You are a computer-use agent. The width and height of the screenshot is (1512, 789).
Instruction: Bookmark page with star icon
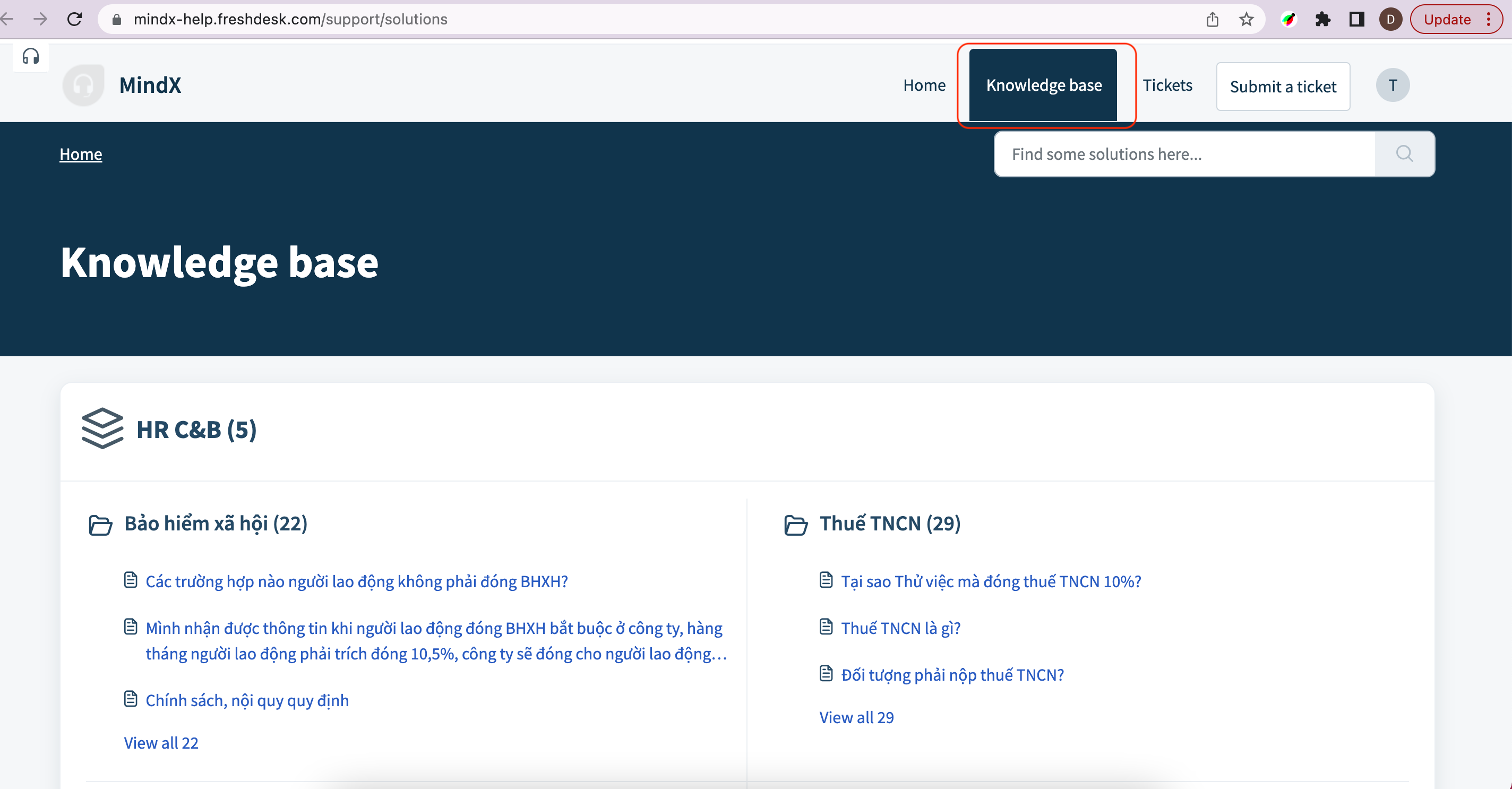click(1247, 19)
